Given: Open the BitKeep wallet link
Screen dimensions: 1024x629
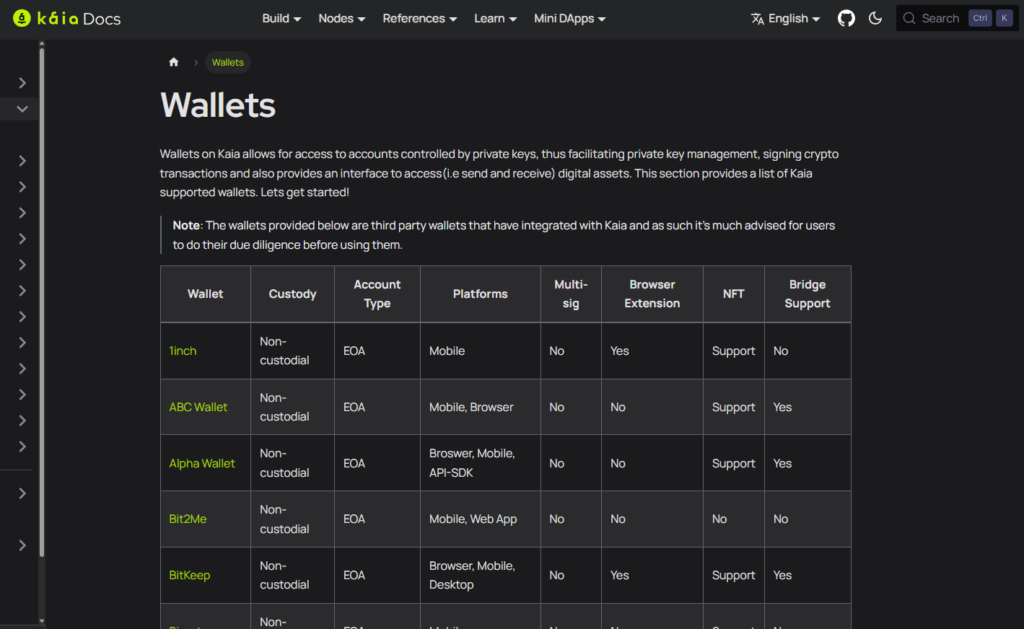Looking at the screenshot, I should [x=189, y=575].
